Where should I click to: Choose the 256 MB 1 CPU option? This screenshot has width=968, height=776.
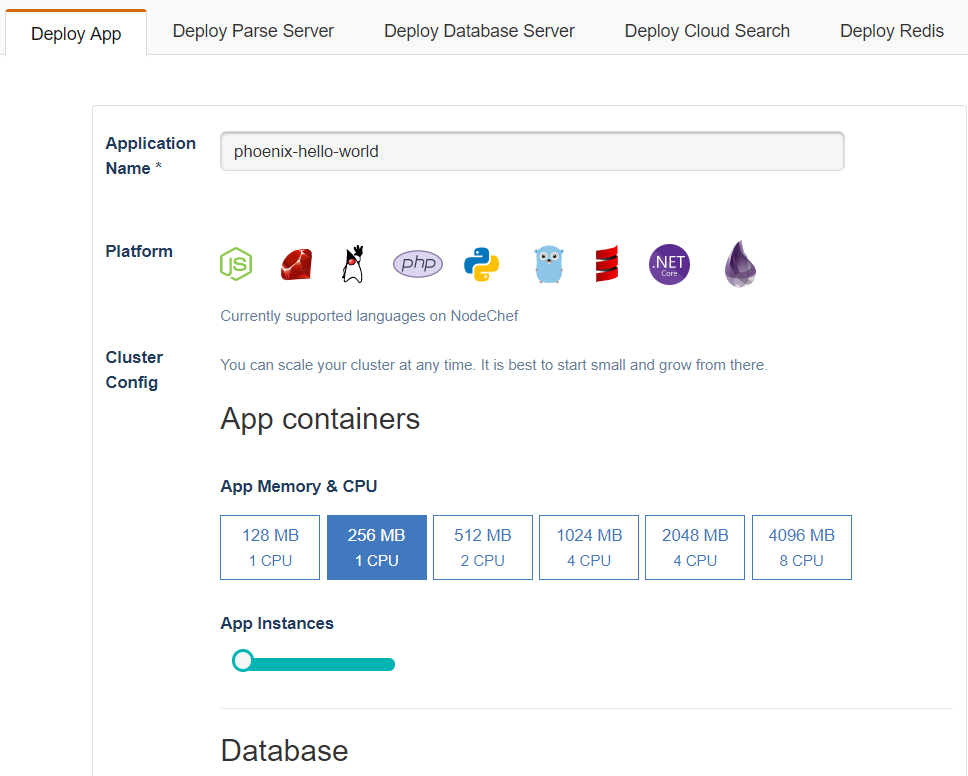click(x=376, y=548)
